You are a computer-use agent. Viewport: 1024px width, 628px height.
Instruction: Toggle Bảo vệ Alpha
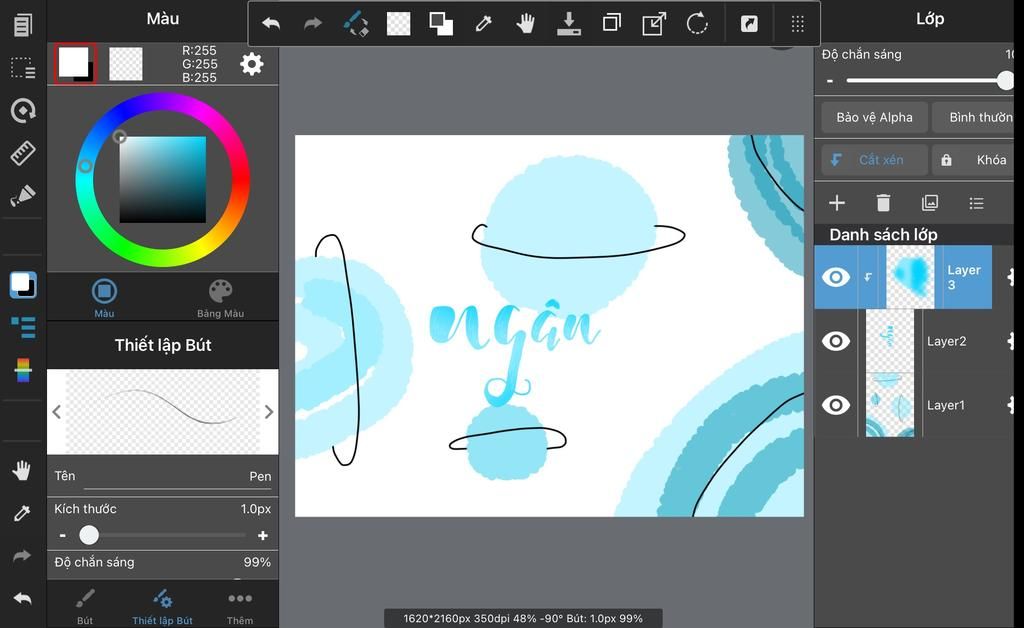coord(874,118)
